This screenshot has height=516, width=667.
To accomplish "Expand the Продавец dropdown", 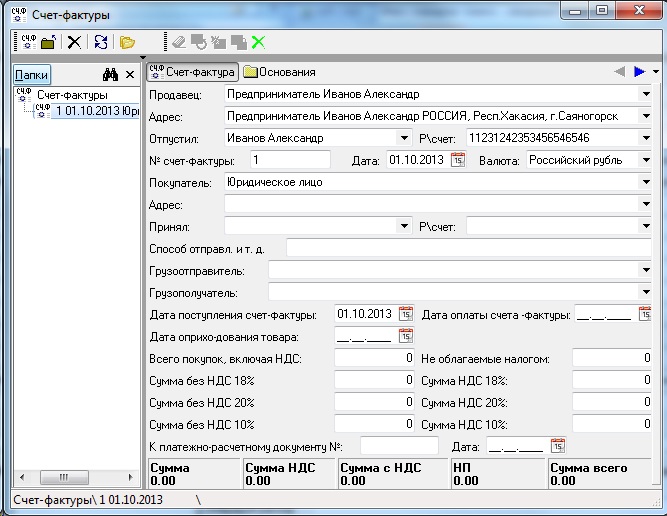I will (x=646, y=94).
